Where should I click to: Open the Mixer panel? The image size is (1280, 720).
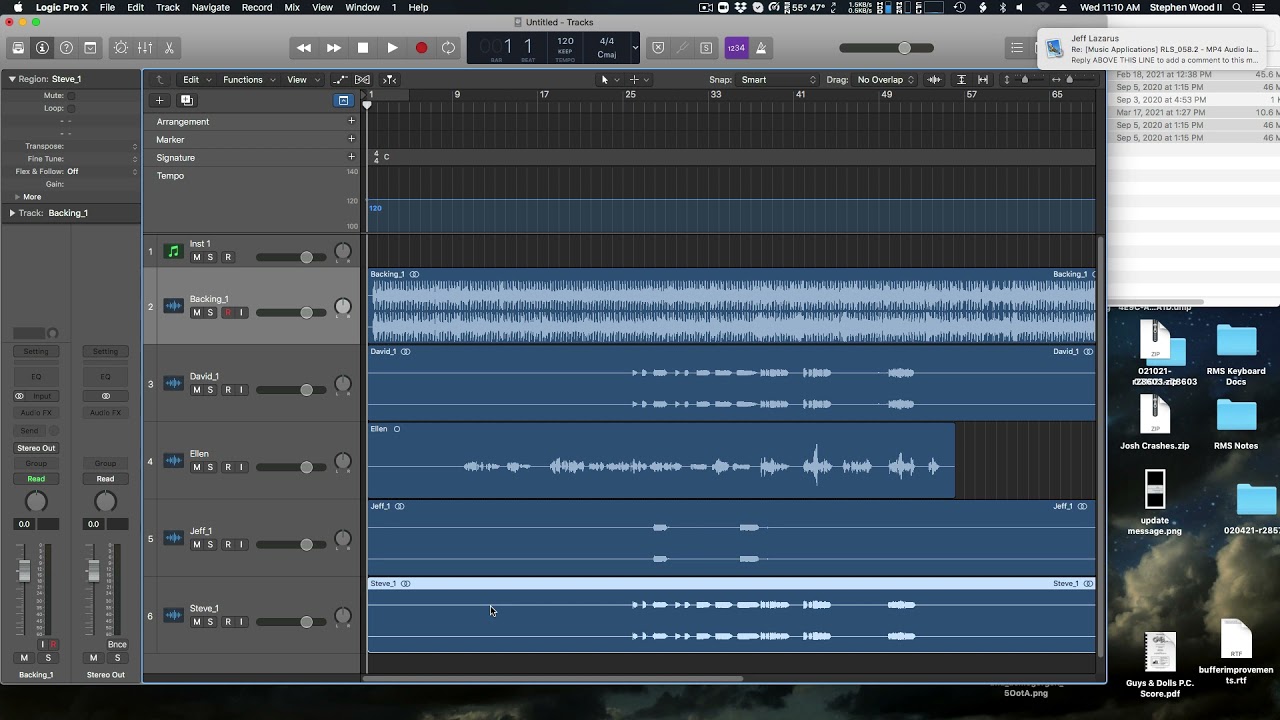(145, 48)
